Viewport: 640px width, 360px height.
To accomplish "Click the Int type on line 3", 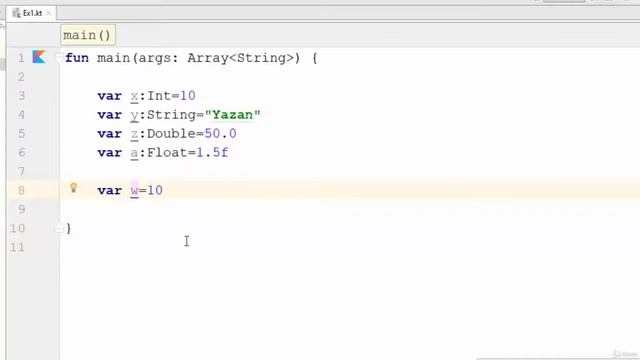I will pos(159,96).
